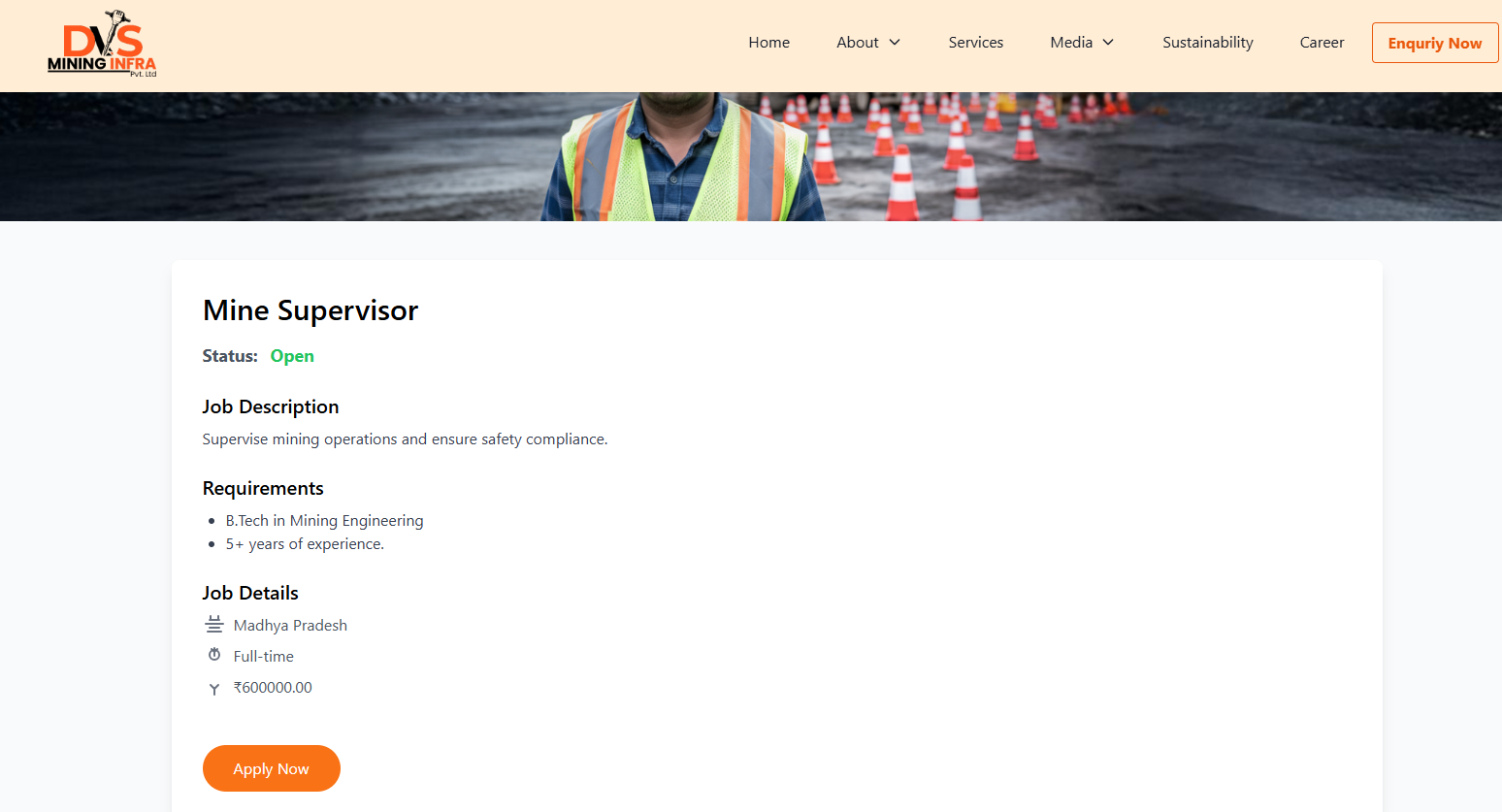The height and width of the screenshot is (812, 1502).
Task: Expand the Media dropdown arrow
Action: [x=1108, y=43]
